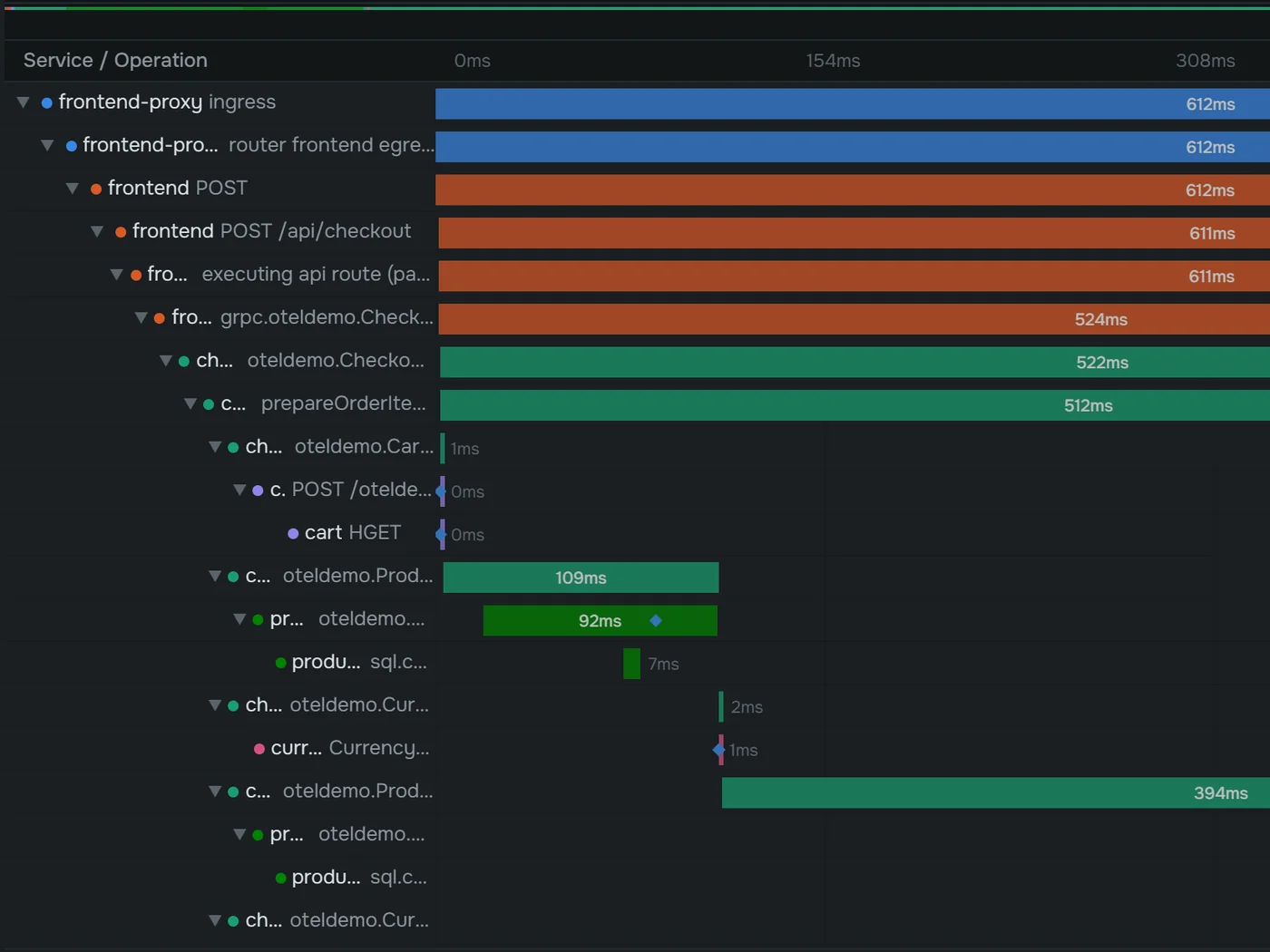Screen dimensions: 1270x952
Task: Collapse the router frontend egress row
Action: [x=47, y=145]
